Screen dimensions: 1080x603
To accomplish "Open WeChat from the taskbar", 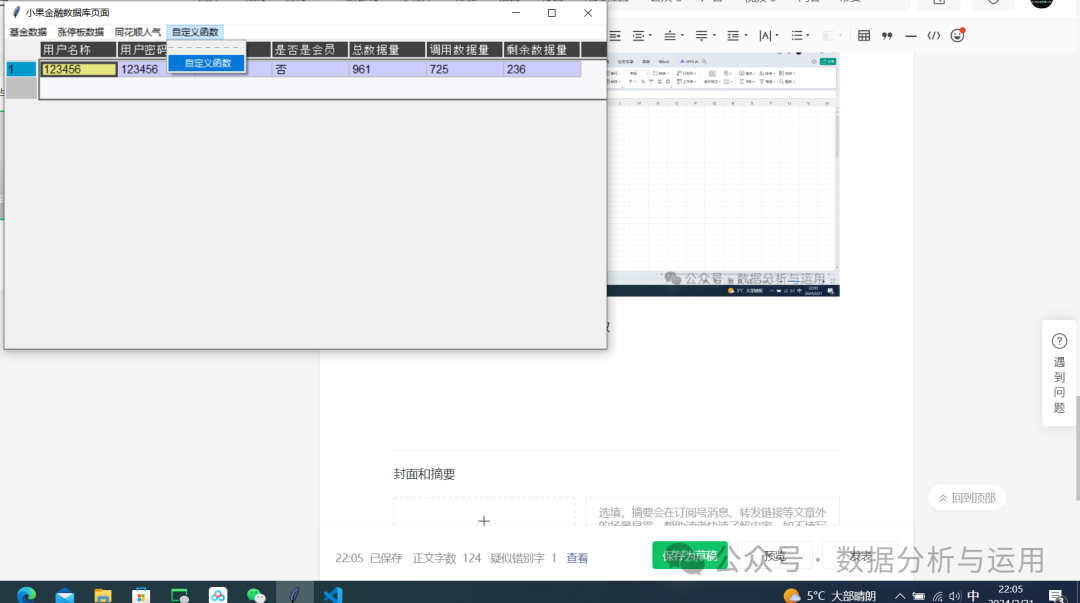I will point(256,595).
